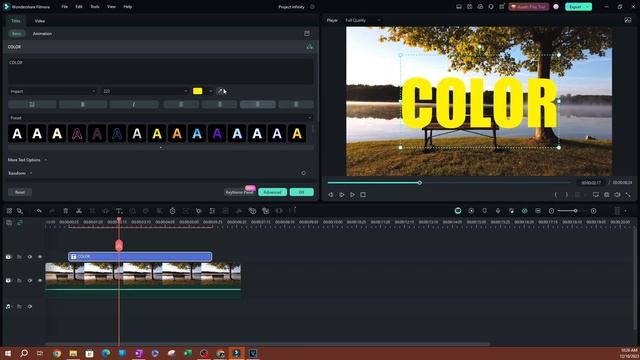Open the player volume icon
Screen dimensions: 640x360
coord(617,195)
